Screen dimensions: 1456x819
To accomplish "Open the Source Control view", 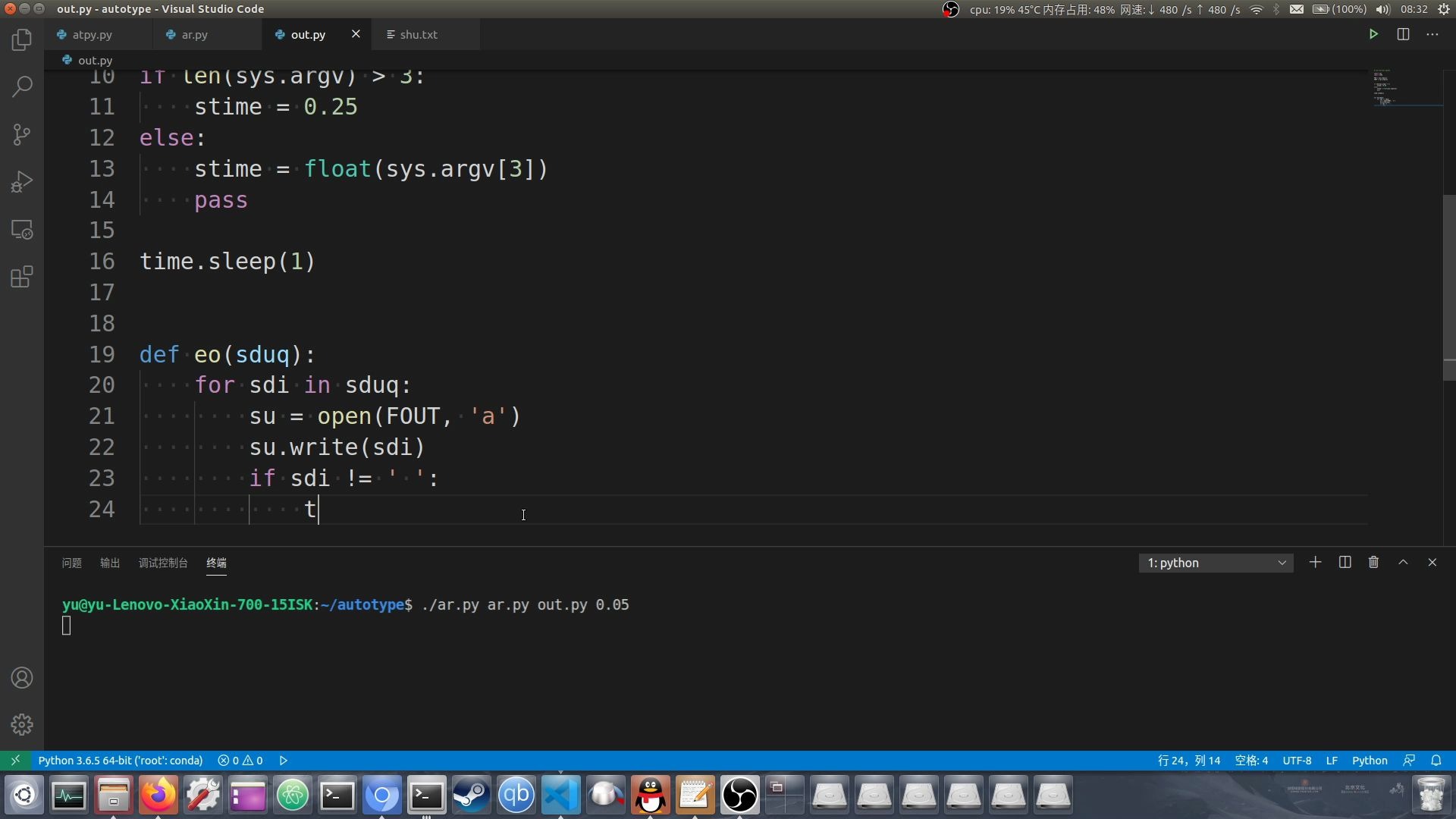I will pos(22,134).
